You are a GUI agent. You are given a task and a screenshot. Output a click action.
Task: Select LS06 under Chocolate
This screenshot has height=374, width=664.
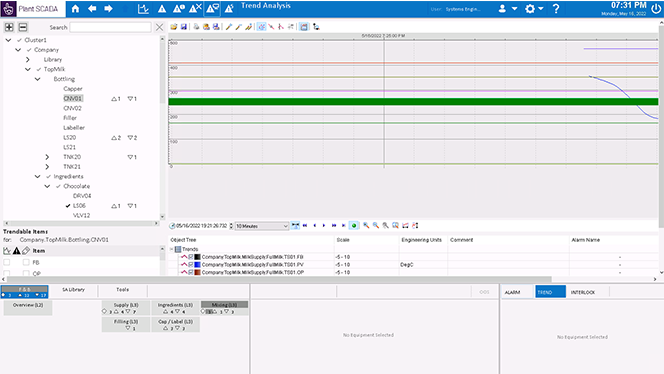click(x=79, y=205)
